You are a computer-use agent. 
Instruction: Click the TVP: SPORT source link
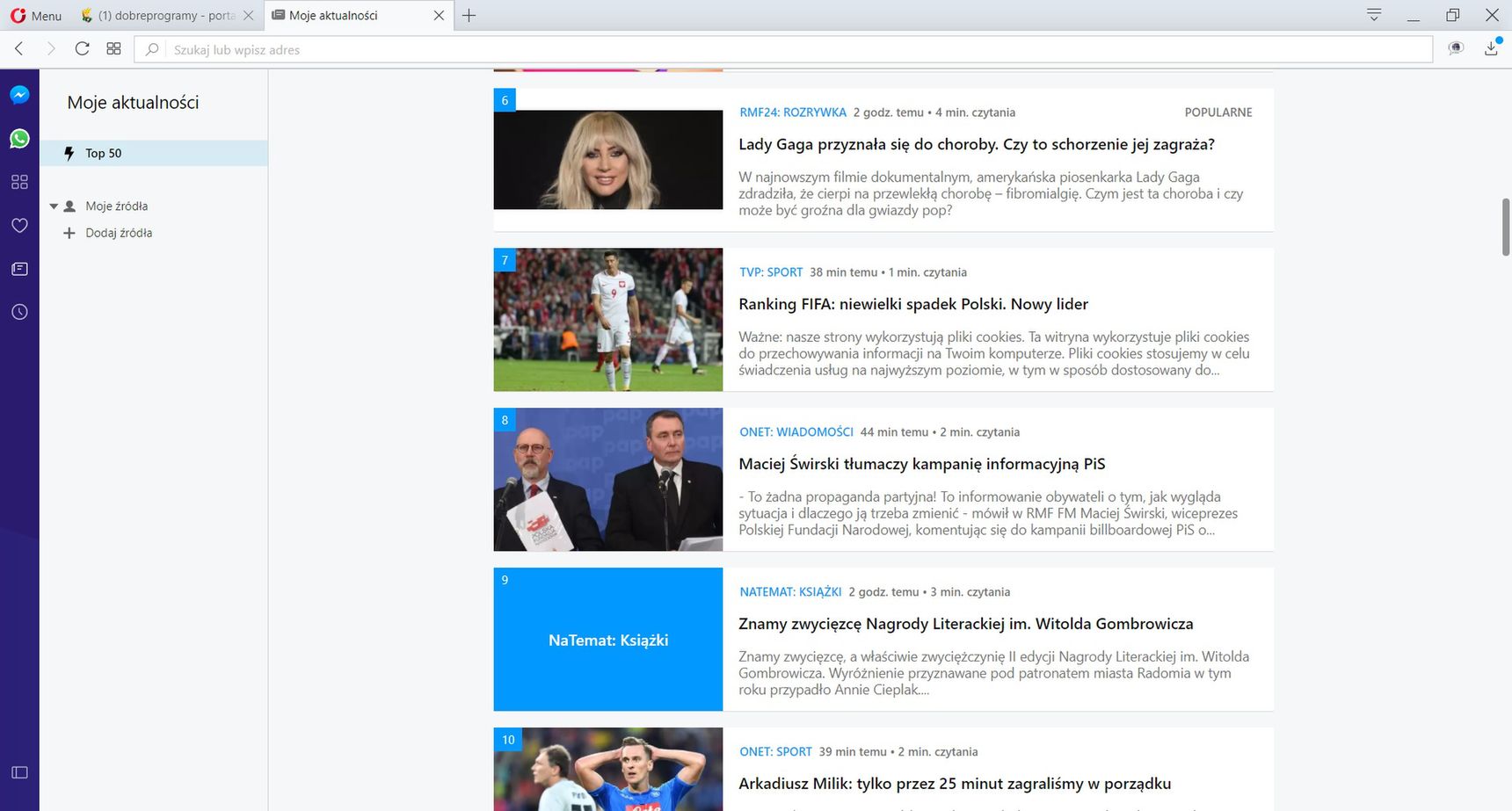click(x=771, y=272)
